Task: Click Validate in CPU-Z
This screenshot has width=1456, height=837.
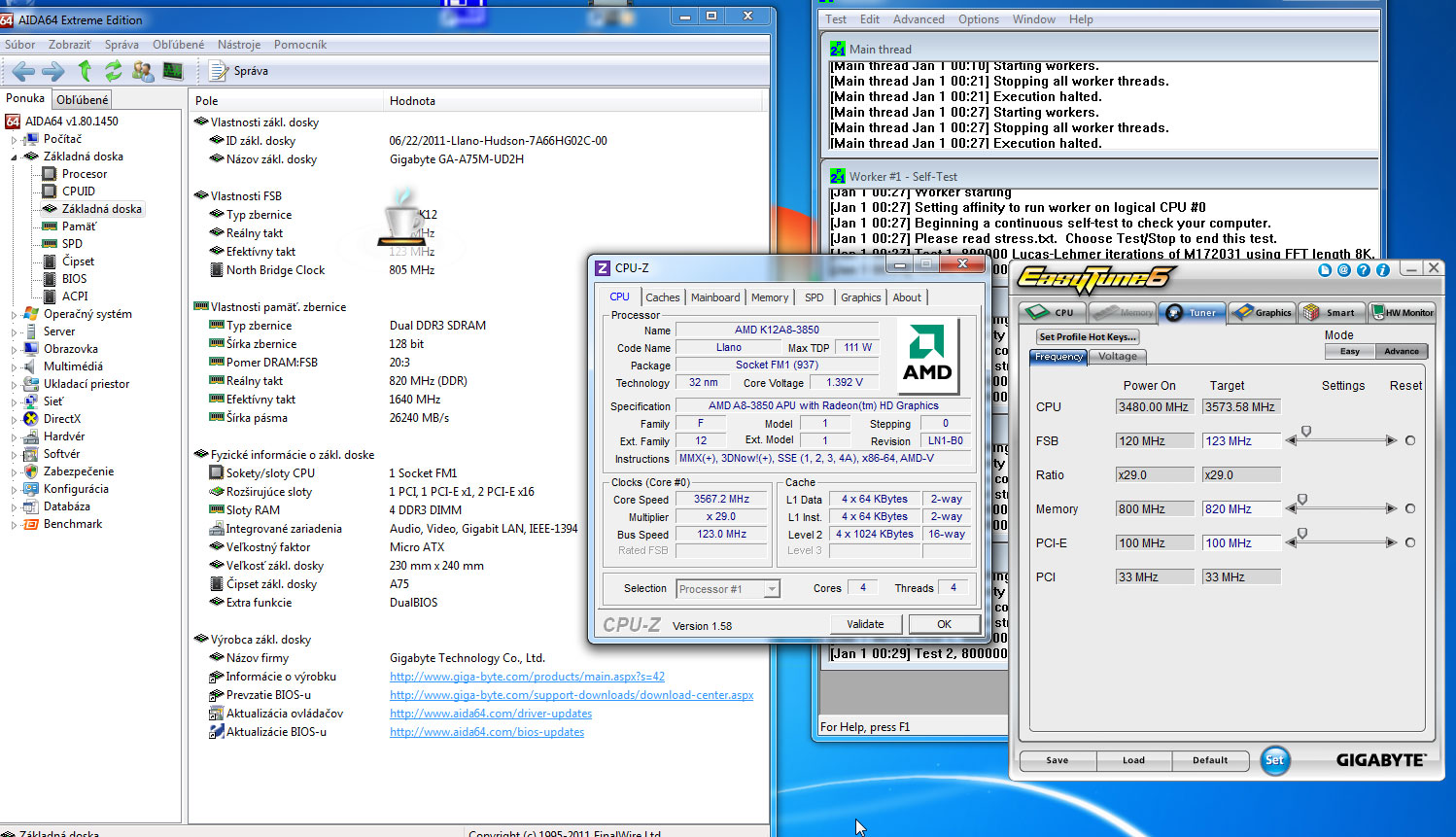Action: point(865,624)
